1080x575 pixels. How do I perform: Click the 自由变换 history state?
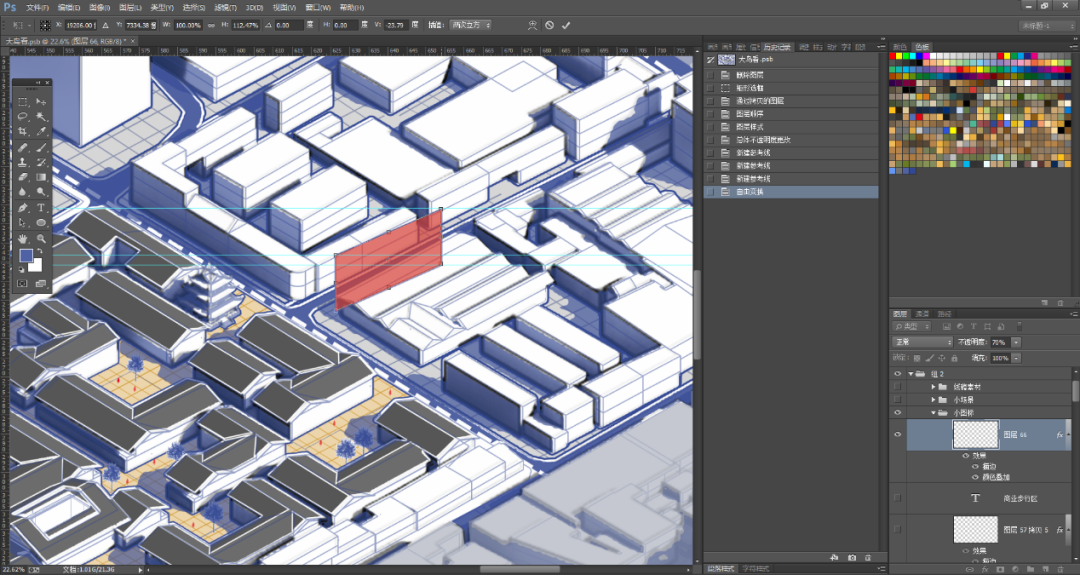click(752, 191)
